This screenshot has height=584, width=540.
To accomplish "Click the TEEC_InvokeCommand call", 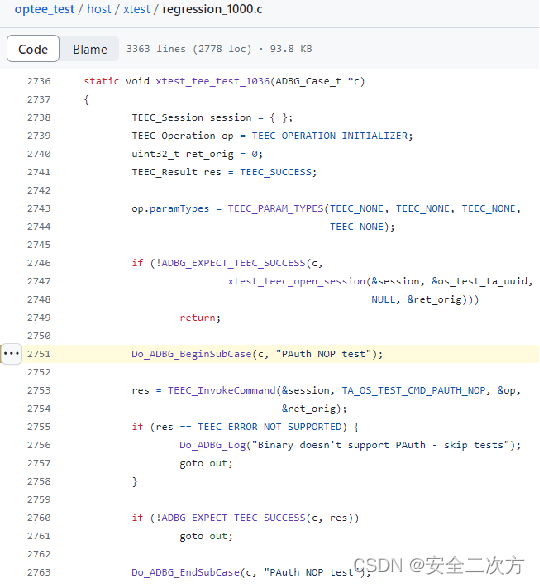I will point(222,390).
